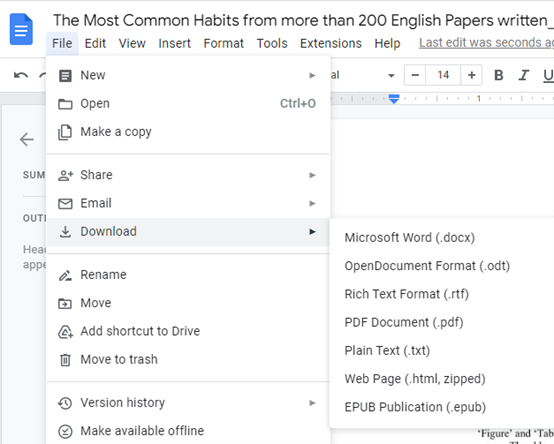Click the Open folder icon

65,104
